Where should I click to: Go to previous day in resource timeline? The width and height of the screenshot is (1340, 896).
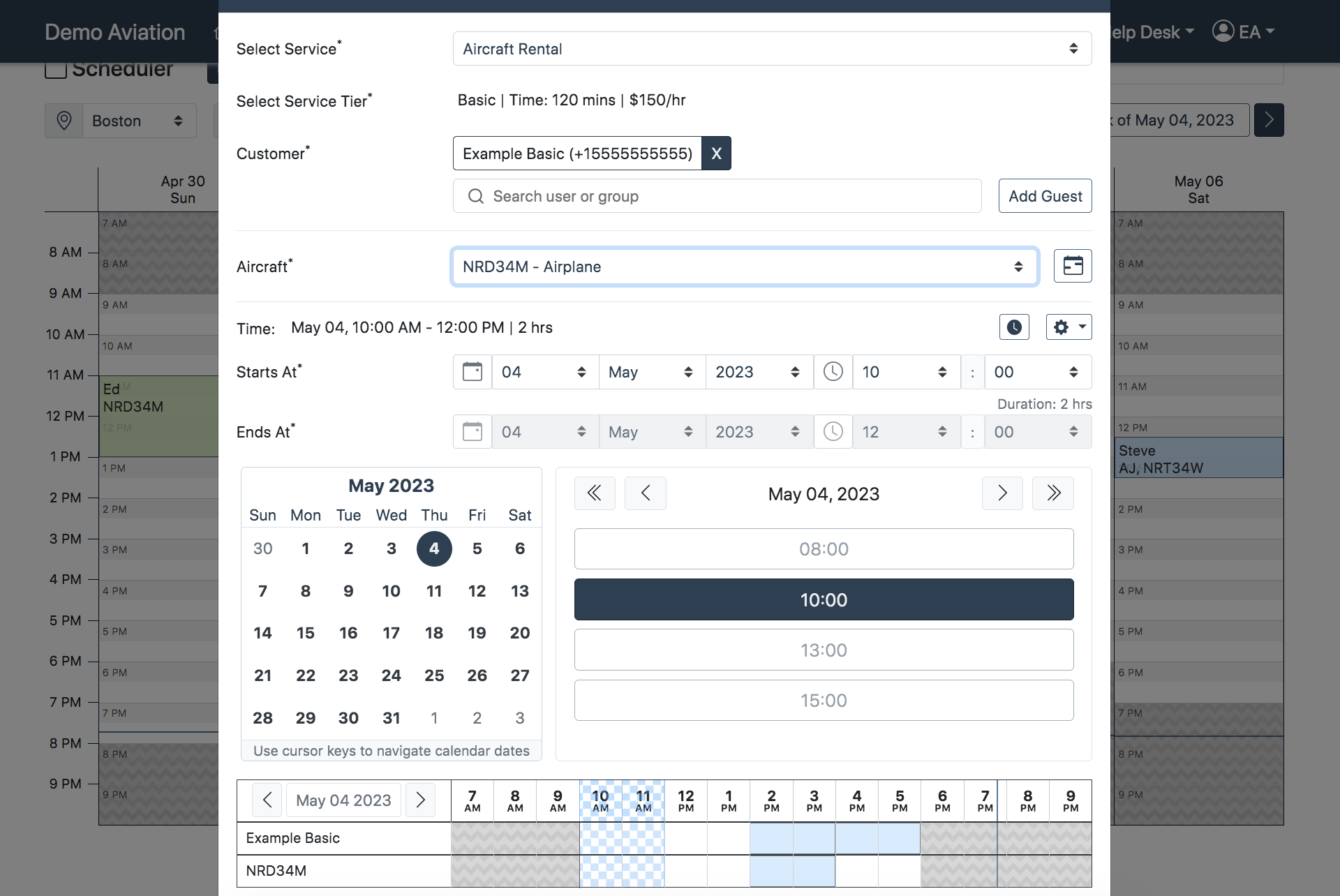(267, 800)
